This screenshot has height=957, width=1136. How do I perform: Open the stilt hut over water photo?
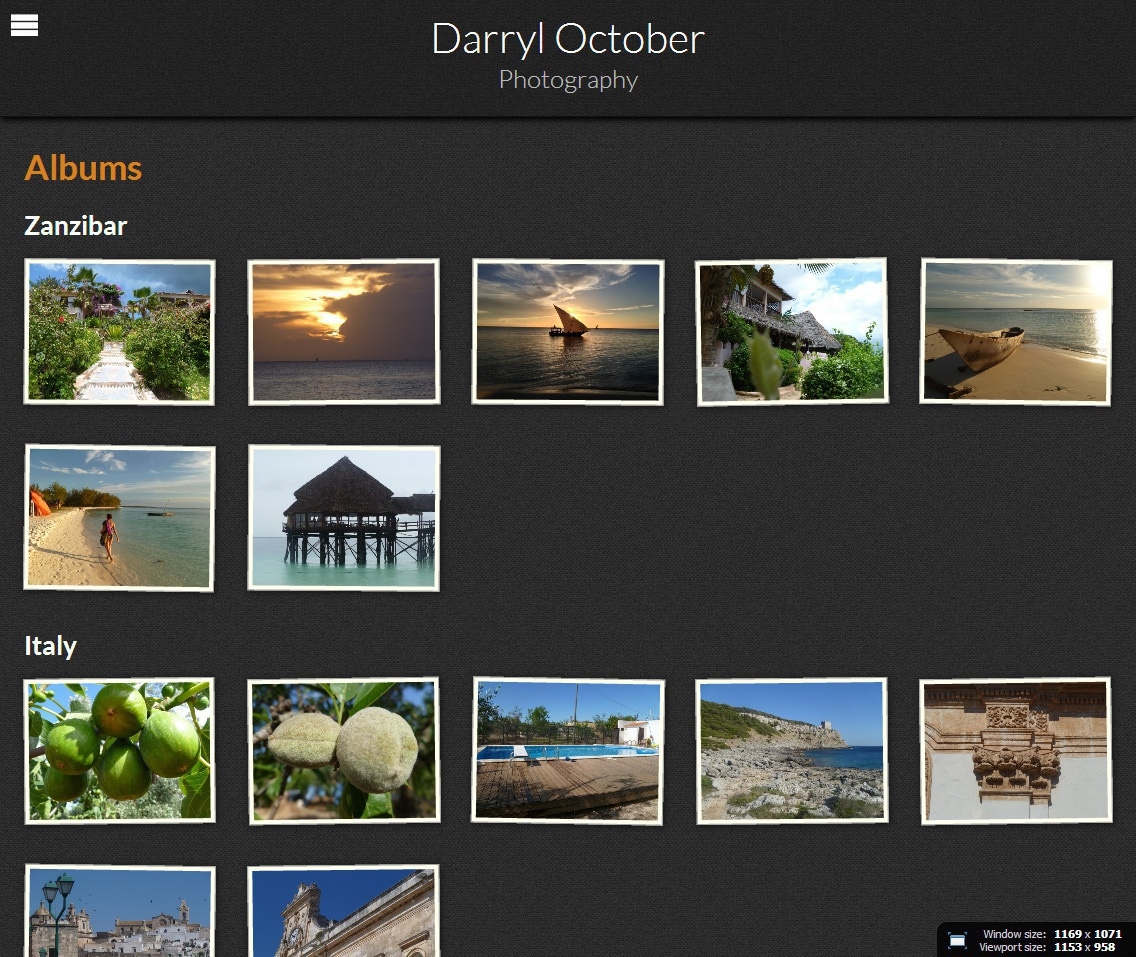(x=343, y=518)
